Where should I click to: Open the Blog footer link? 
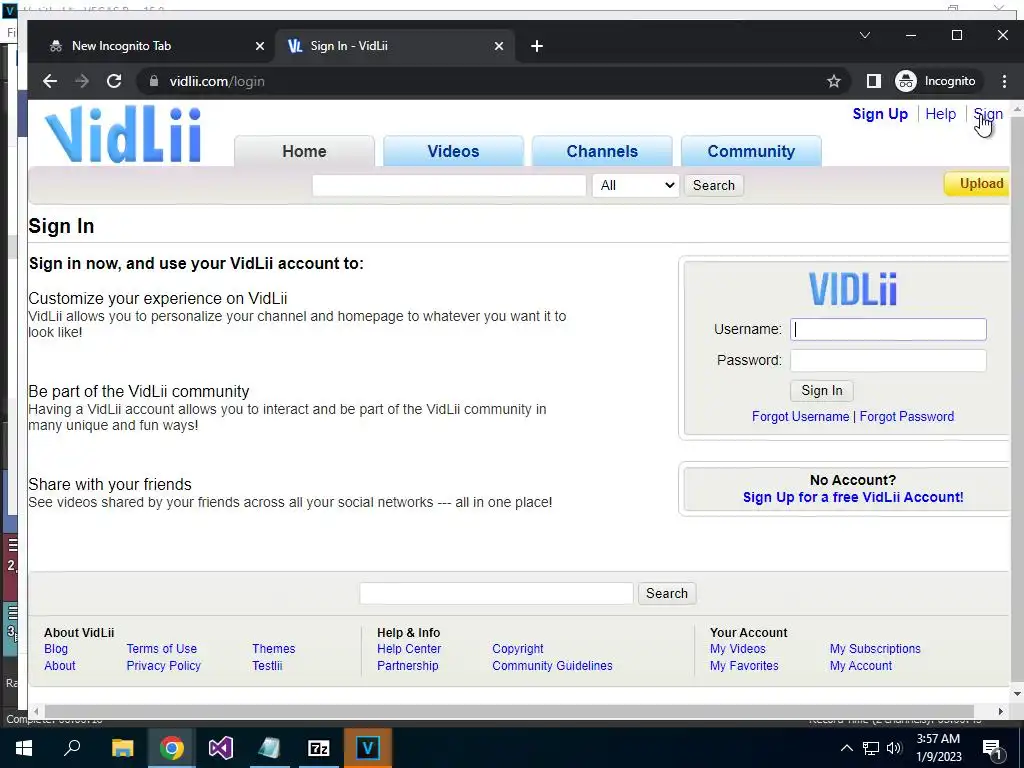pos(56,648)
